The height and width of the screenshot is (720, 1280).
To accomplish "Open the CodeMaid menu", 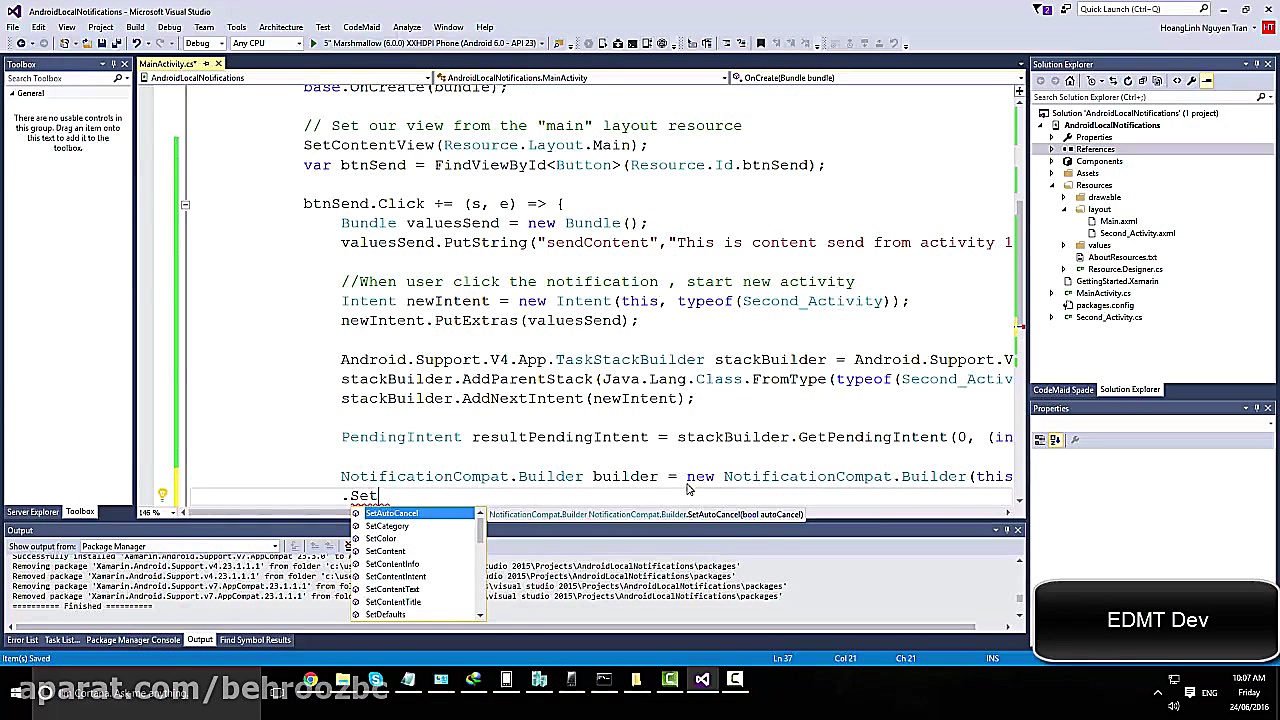I will [x=361, y=27].
